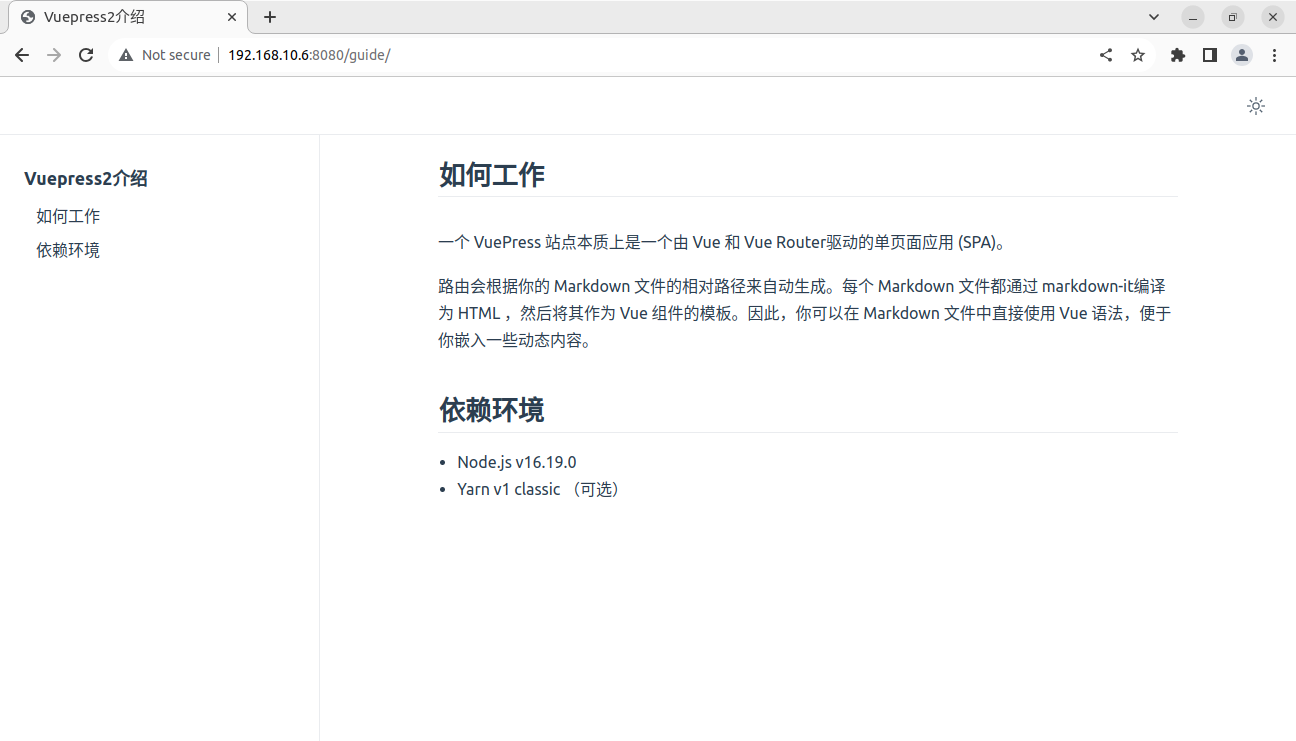This screenshot has width=1296, height=741.
Task: Bookmark this page with the star icon
Action: click(x=1138, y=55)
